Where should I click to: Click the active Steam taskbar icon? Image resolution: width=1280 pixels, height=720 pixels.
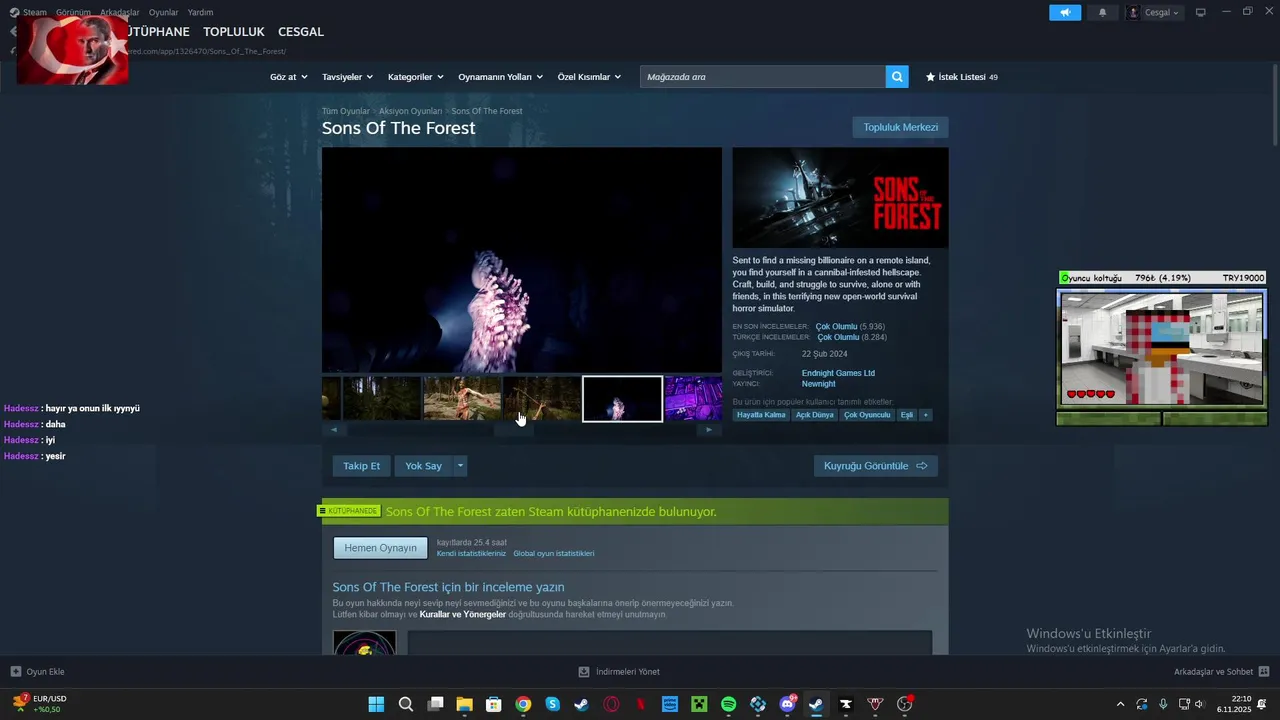tap(816, 704)
